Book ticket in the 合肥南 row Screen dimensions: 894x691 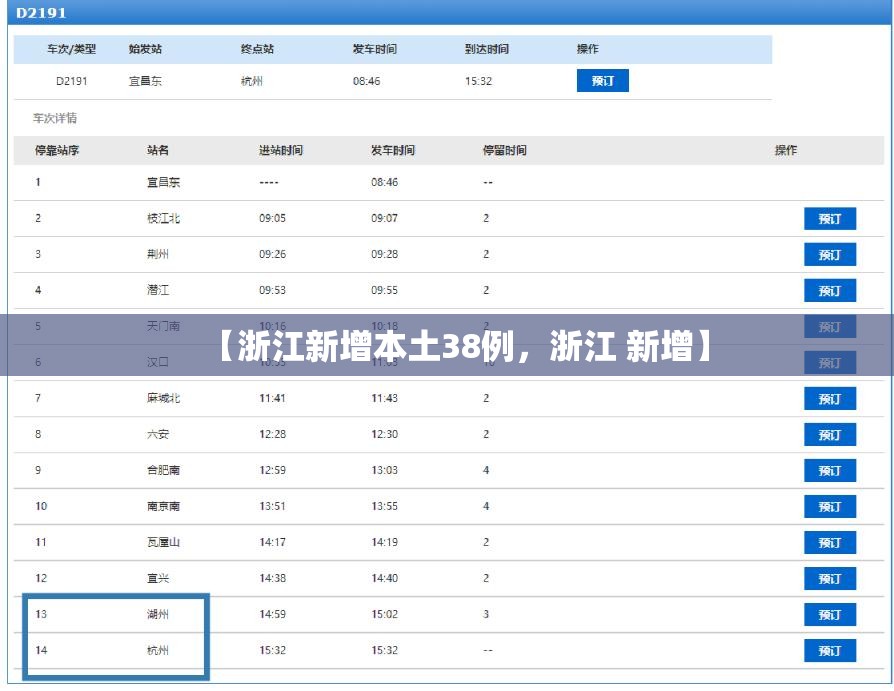pos(830,471)
